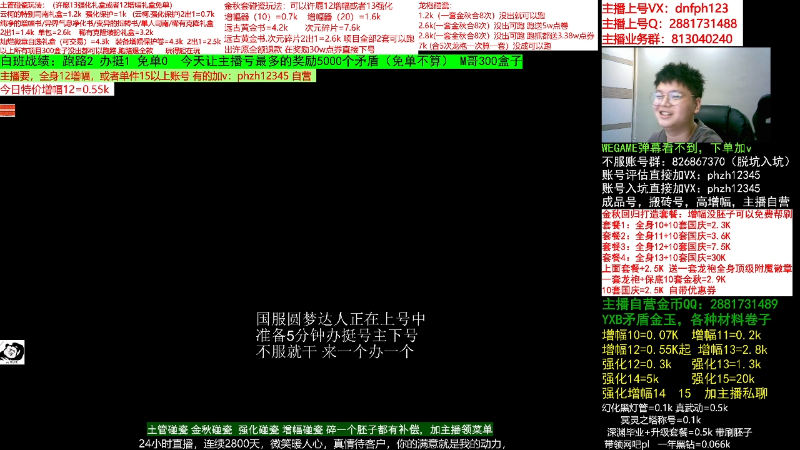The width and height of the screenshot is (800, 450).
Task: Click '套餐2: 全身11+10套国庆=3.6K'
Action: pos(666,236)
